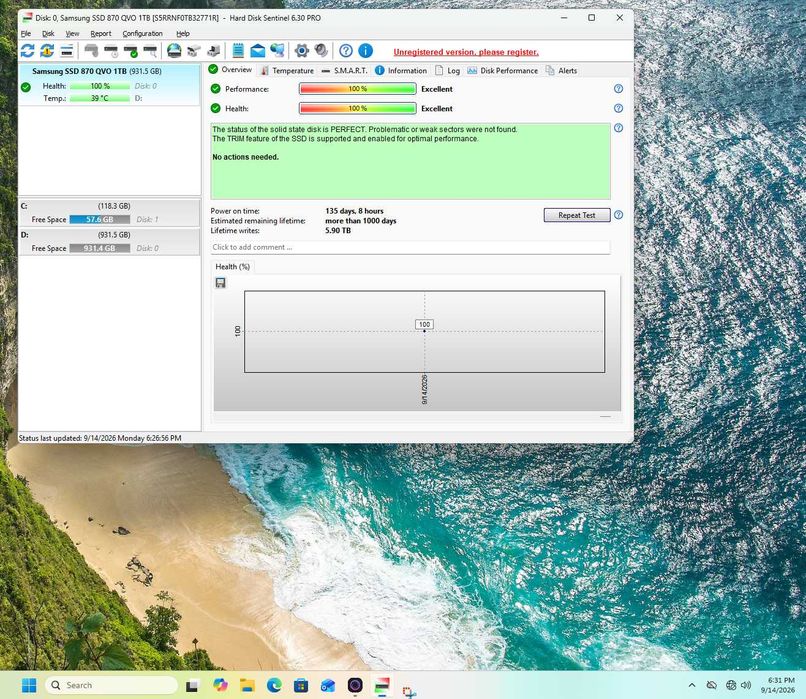
Task: Open the Report menu
Action: (101, 33)
